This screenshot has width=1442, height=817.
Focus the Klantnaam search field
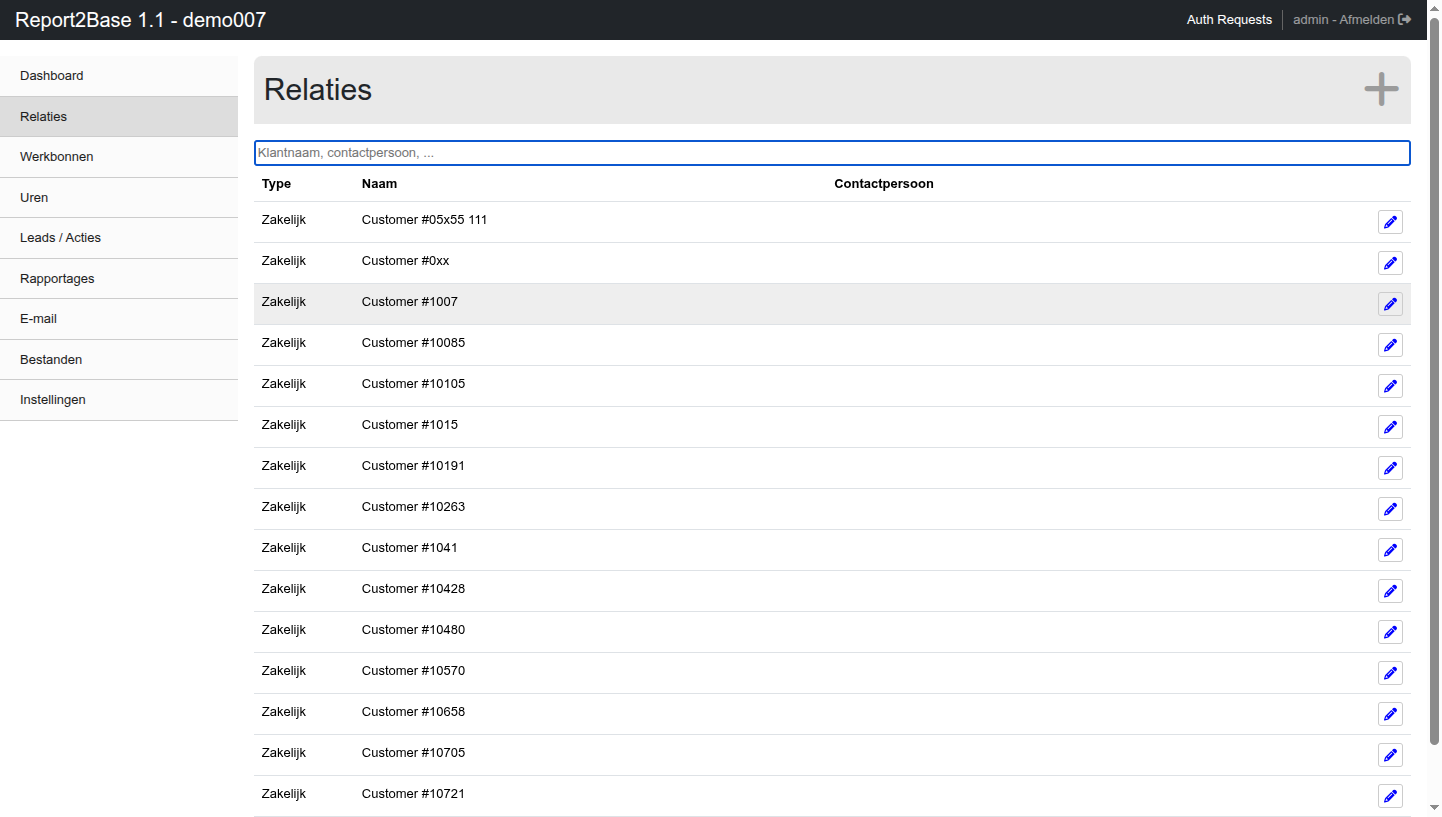point(831,153)
